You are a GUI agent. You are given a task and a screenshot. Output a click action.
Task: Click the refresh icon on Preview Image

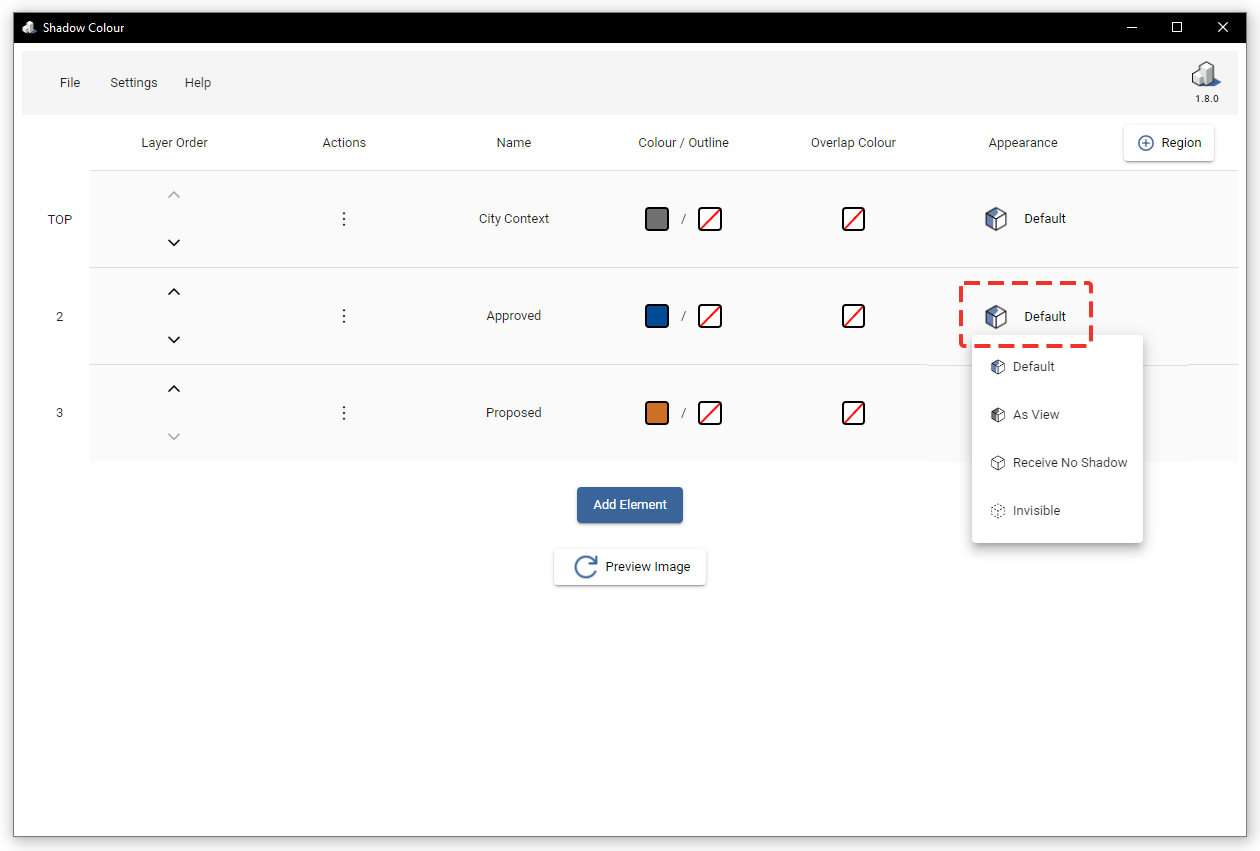(x=585, y=566)
